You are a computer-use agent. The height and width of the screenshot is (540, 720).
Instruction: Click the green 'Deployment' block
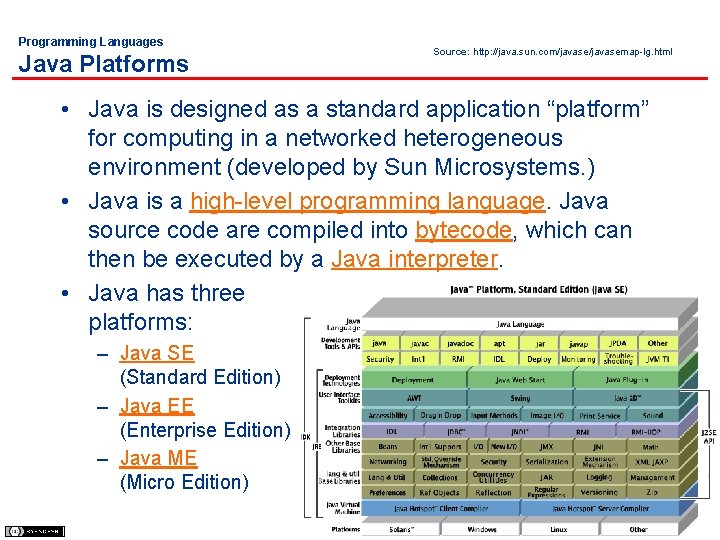tap(414, 380)
